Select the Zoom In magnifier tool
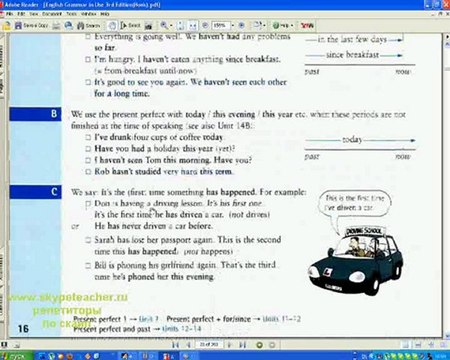This screenshot has height=360, width=450. 164,25
